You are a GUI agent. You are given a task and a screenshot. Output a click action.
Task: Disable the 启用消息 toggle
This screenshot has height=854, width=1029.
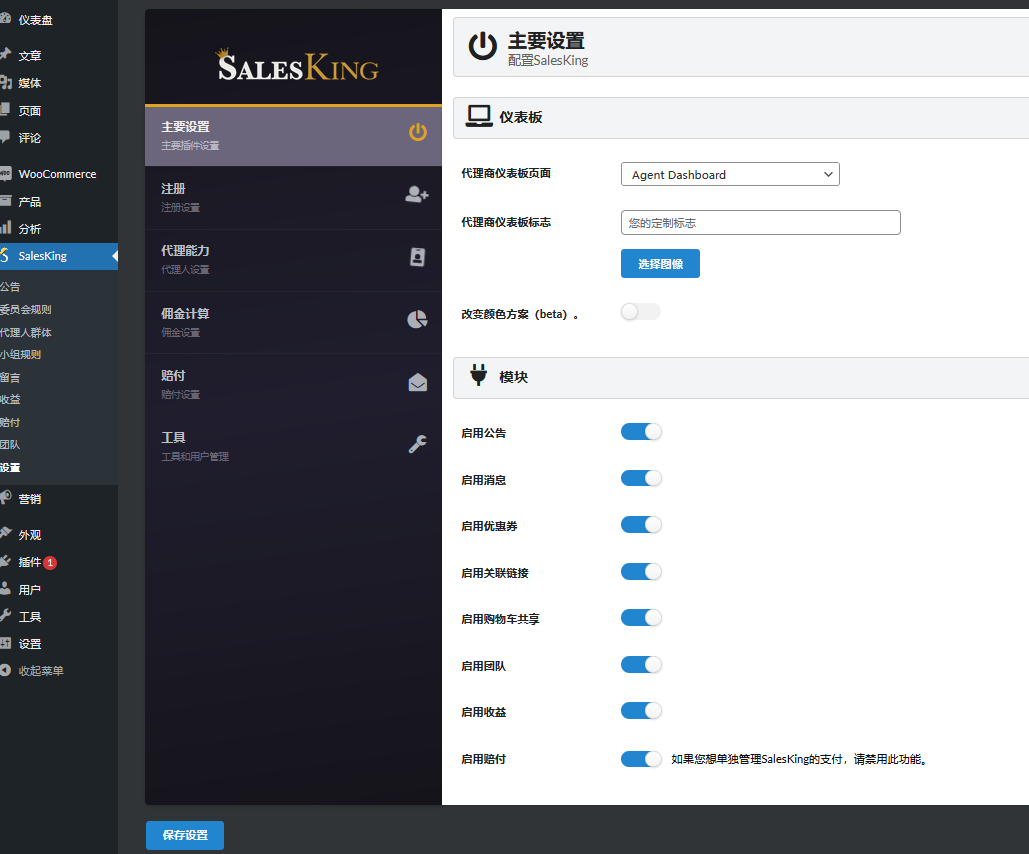pyautogui.click(x=641, y=478)
